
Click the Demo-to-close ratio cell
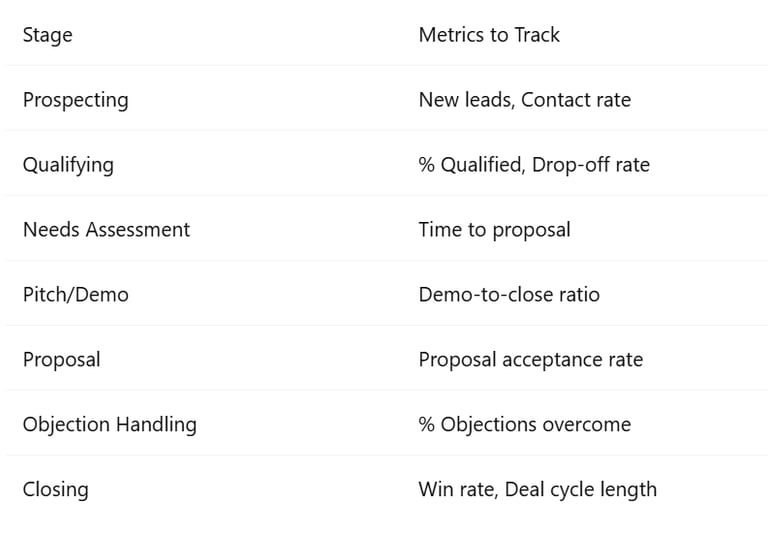pos(509,294)
